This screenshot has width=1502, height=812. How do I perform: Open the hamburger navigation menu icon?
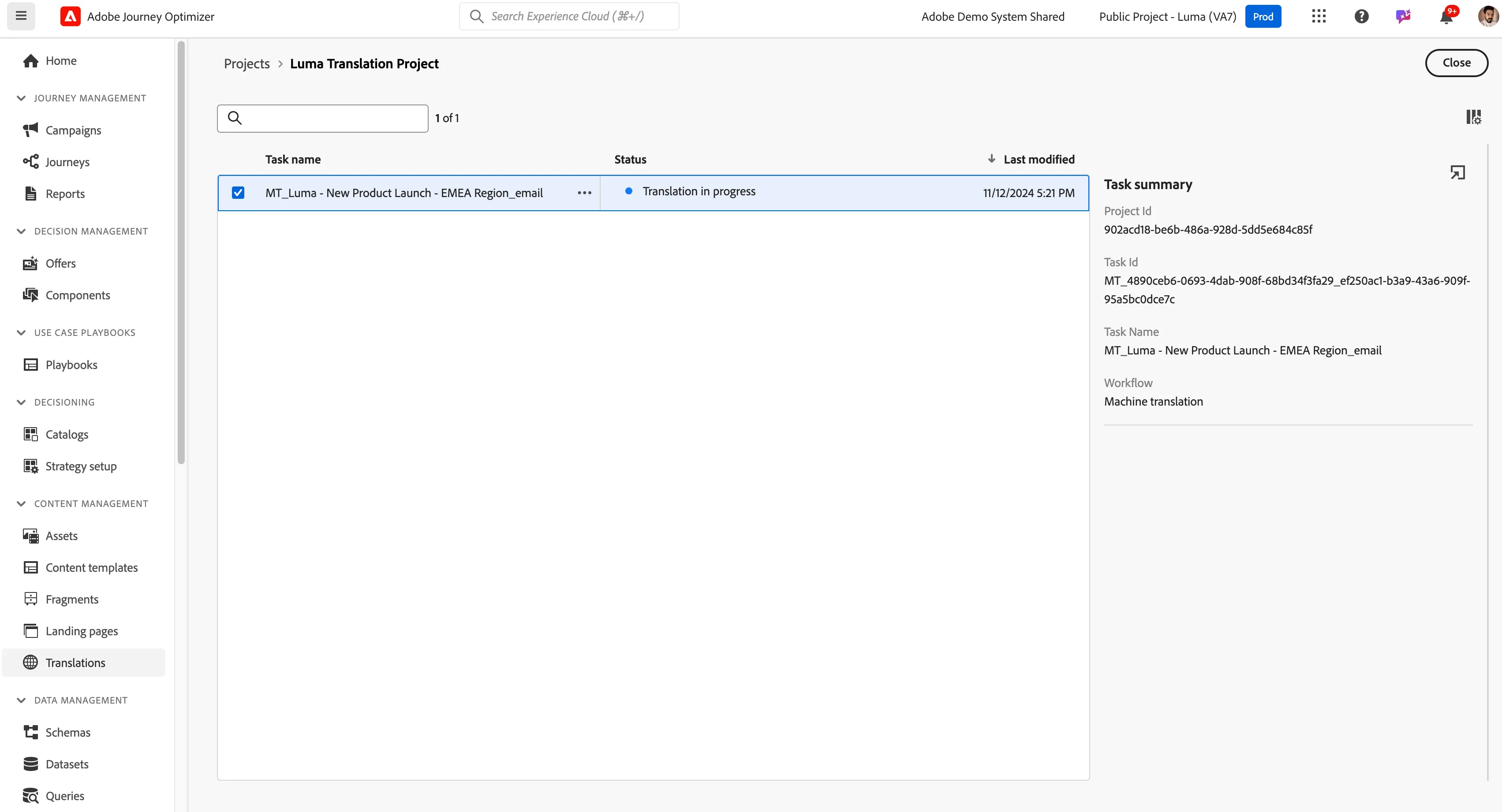[x=21, y=16]
